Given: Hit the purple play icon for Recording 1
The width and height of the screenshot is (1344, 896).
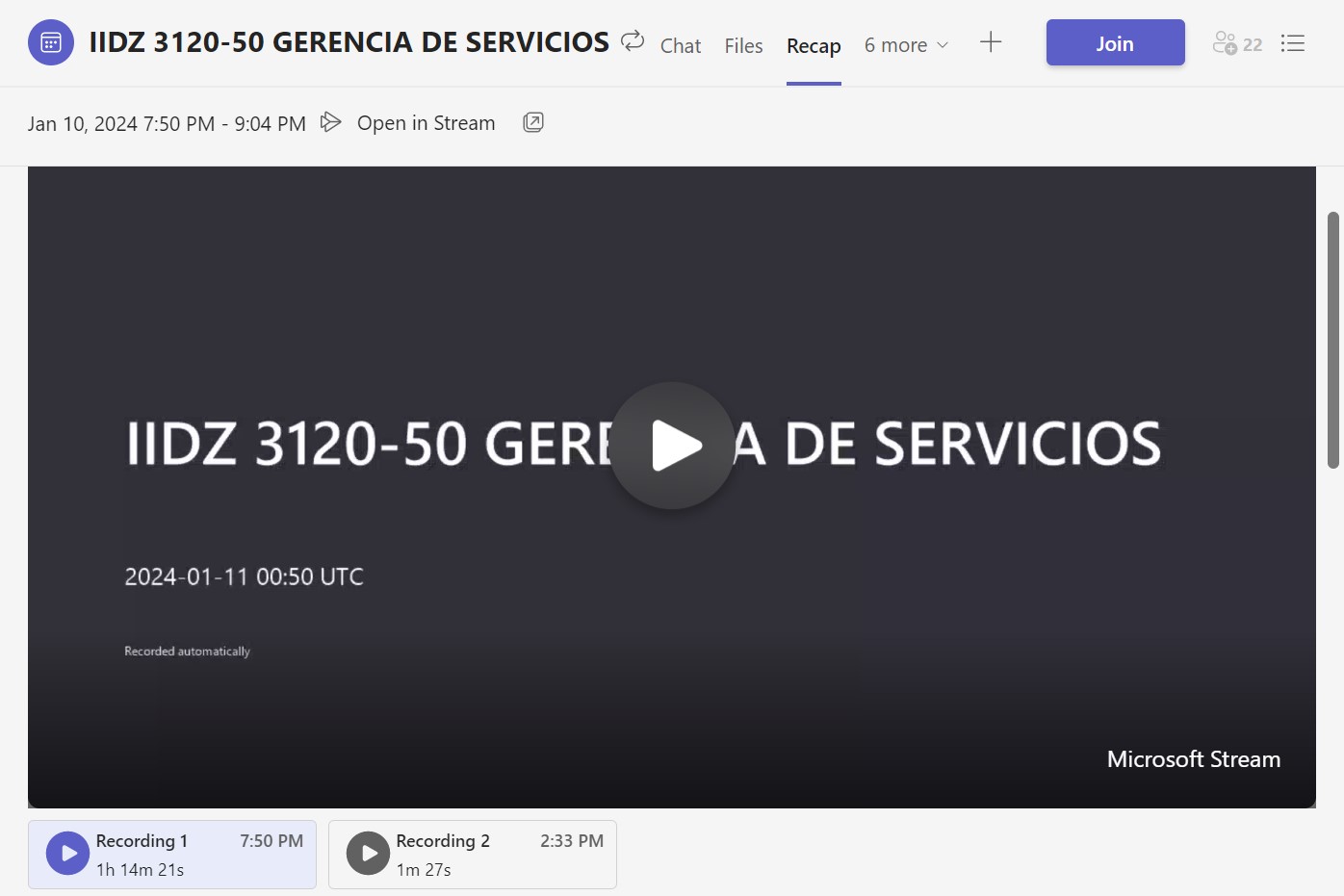Looking at the screenshot, I should click(68, 854).
